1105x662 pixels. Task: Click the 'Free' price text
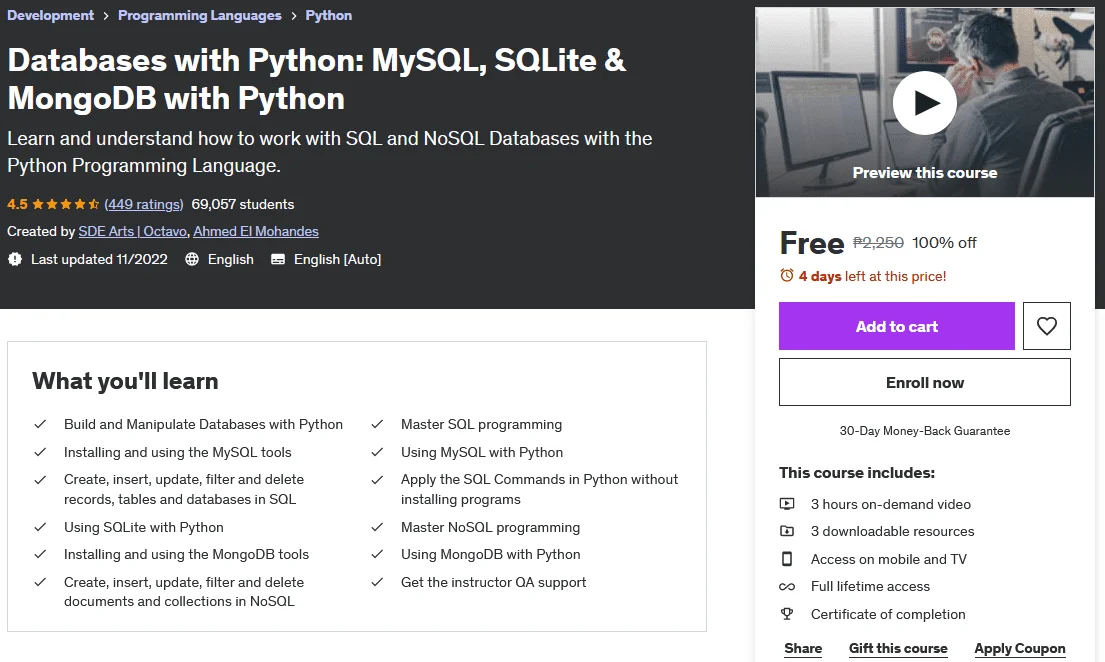811,243
